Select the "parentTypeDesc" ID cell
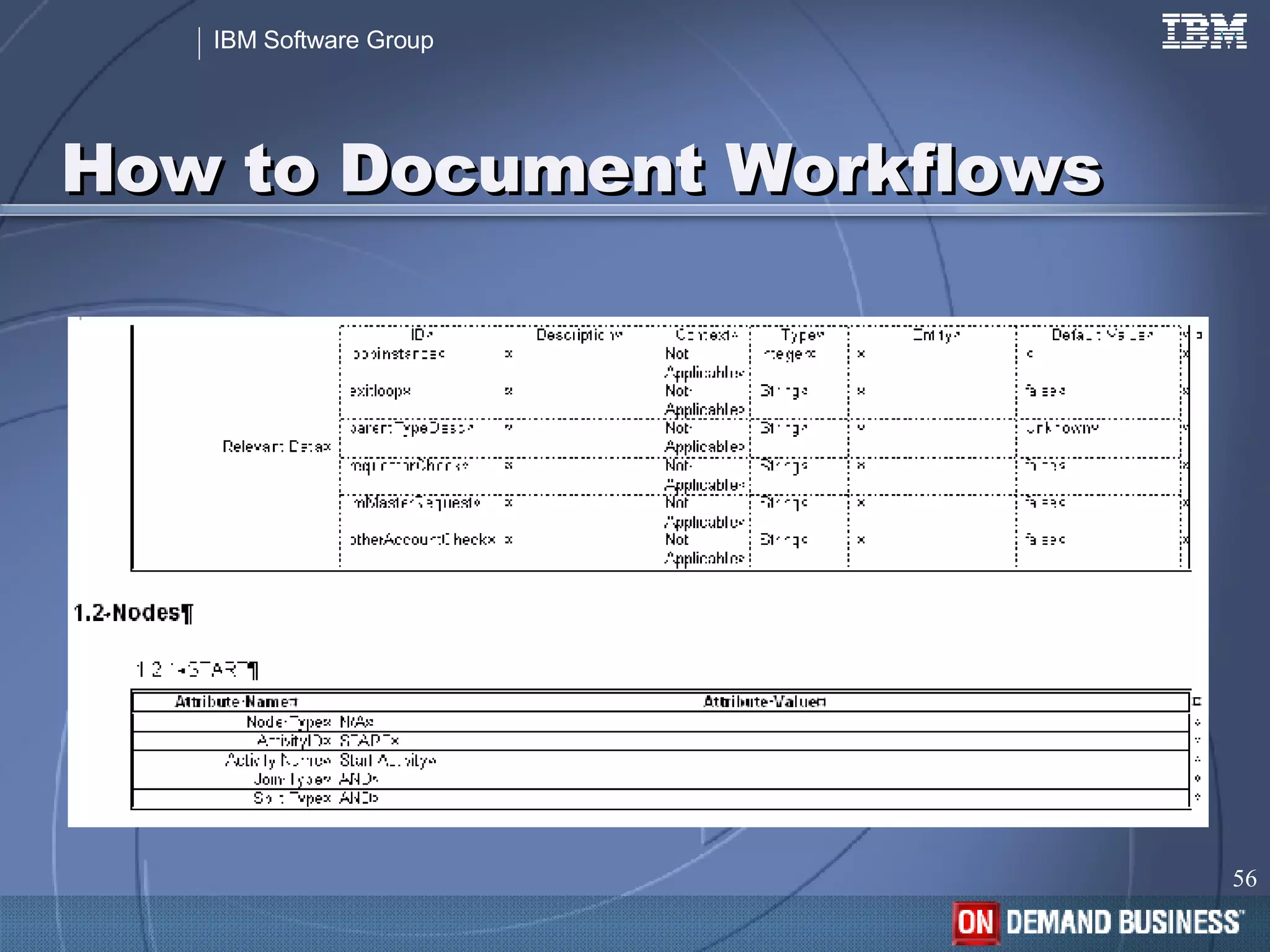Viewport: 1270px width, 952px height. (x=412, y=428)
